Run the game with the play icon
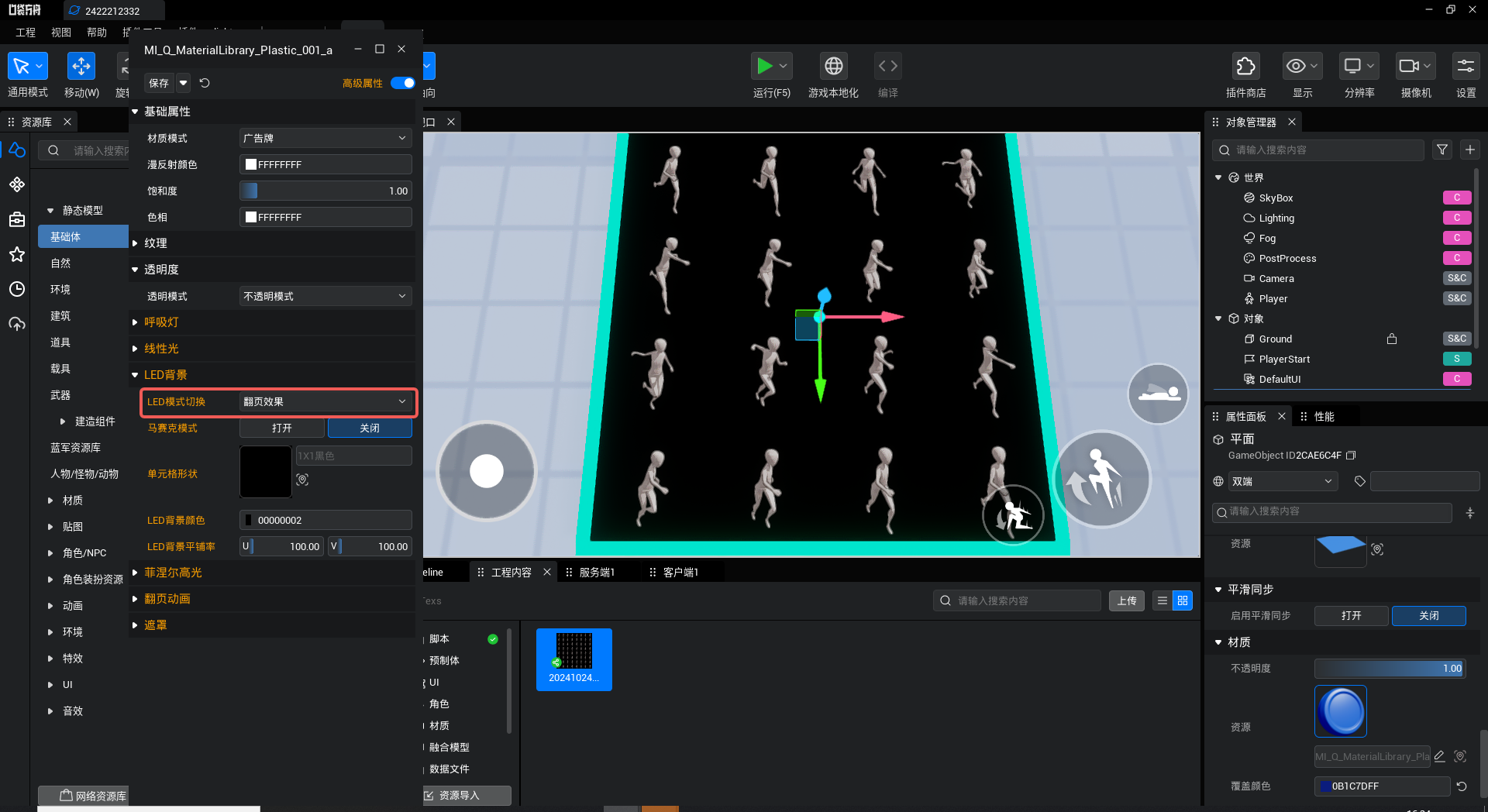 pos(765,67)
